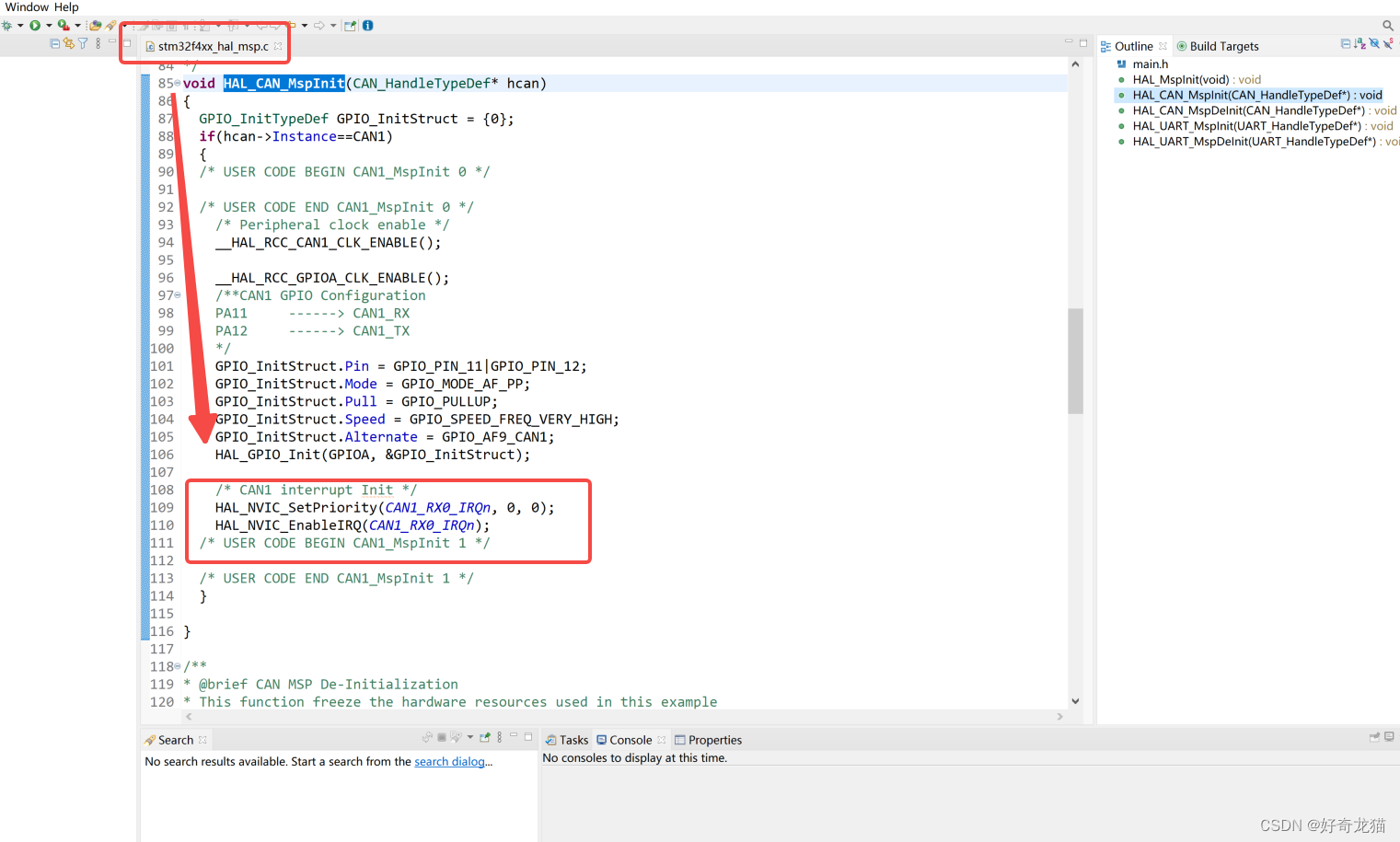Click the editor scroll up arrow
The height and width of the screenshot is (842, 1400).
tap(1075, 64)
